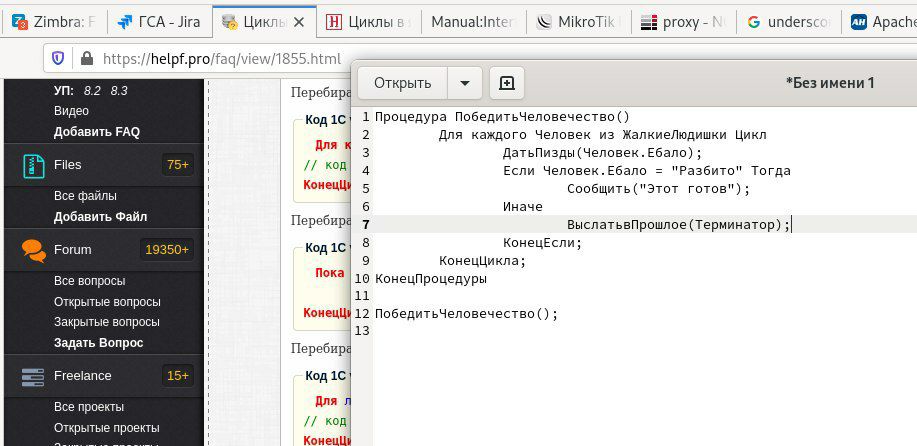Switch to the Zimbra browser tab
This screenshot has width=917, height=446.
(55, 22)
